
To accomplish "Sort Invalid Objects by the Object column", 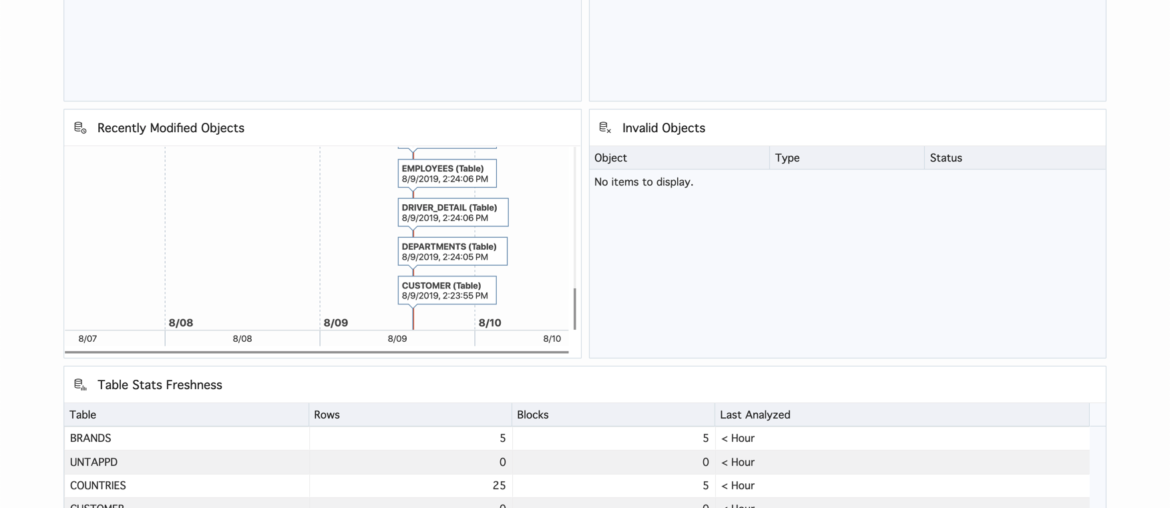I will 679,158.
